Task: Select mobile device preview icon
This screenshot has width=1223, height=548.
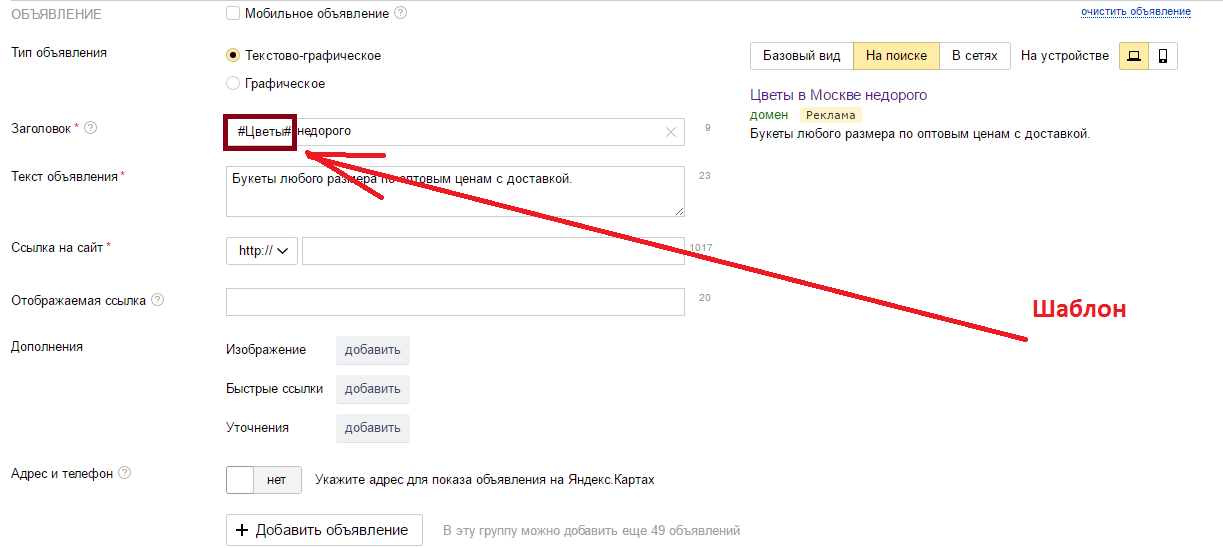Action: [1163, 56]
